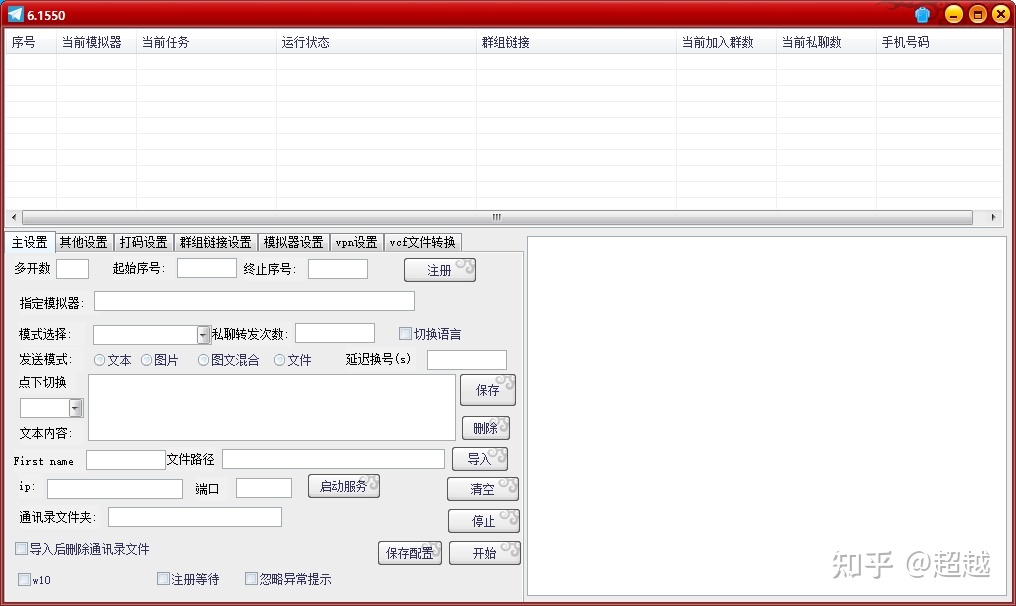Maximize the window using the title bar button
Screen dimensions: 1016x606
pos(977,14)
